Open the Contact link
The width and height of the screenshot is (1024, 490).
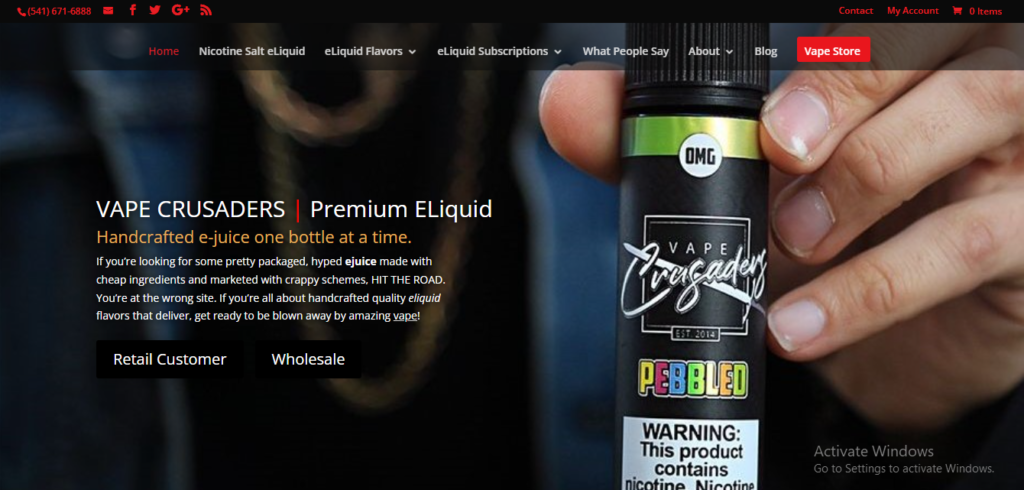pyautogui.click(x=856, y=10)
